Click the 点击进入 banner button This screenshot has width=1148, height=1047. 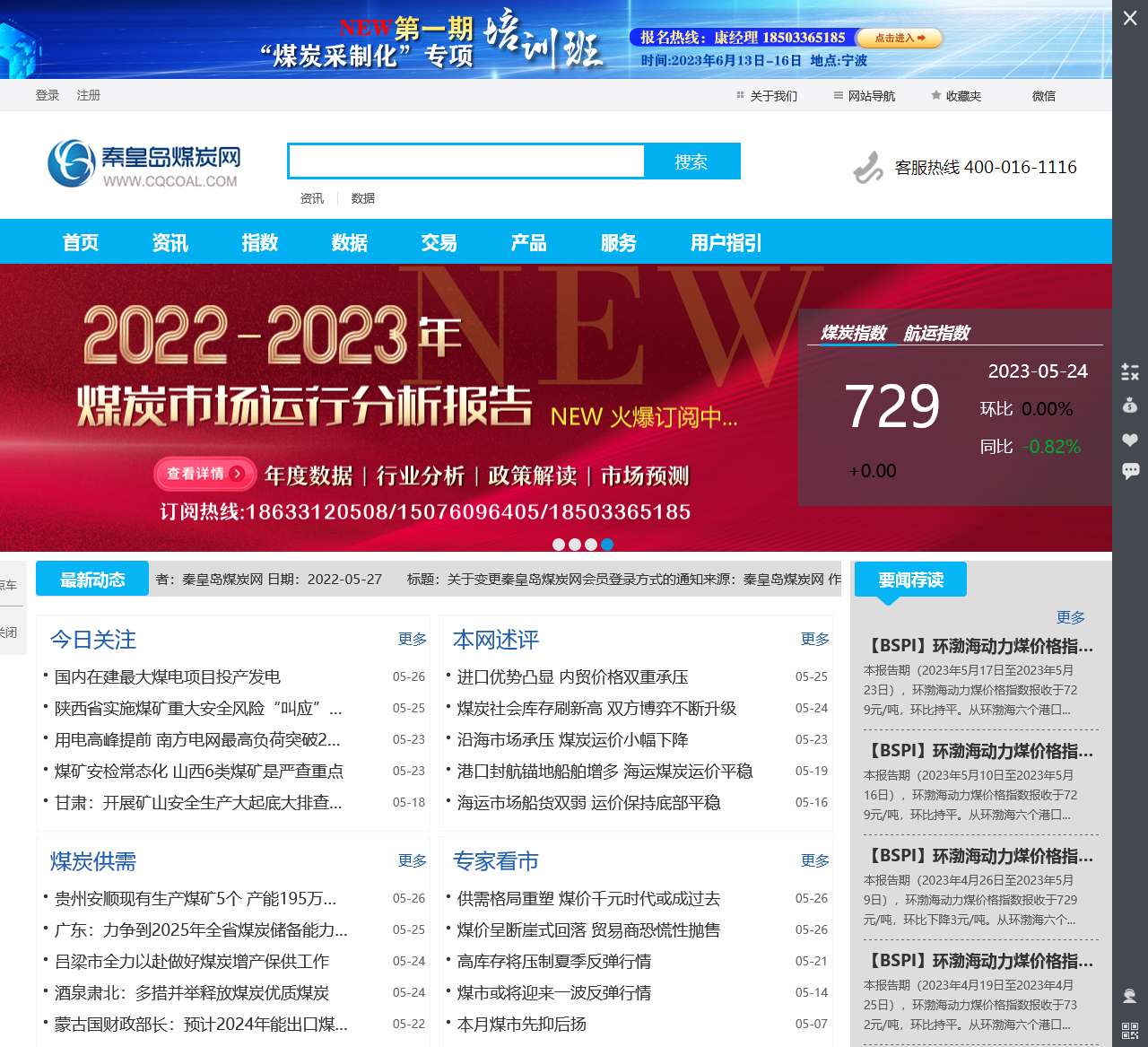[900, 38]
